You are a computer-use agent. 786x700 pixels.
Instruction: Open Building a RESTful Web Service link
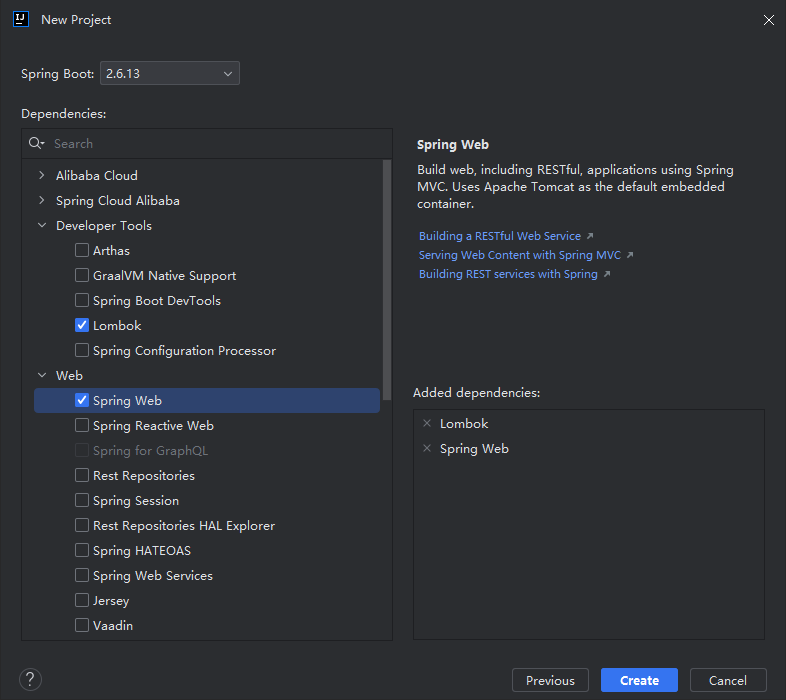pos(500,236)
